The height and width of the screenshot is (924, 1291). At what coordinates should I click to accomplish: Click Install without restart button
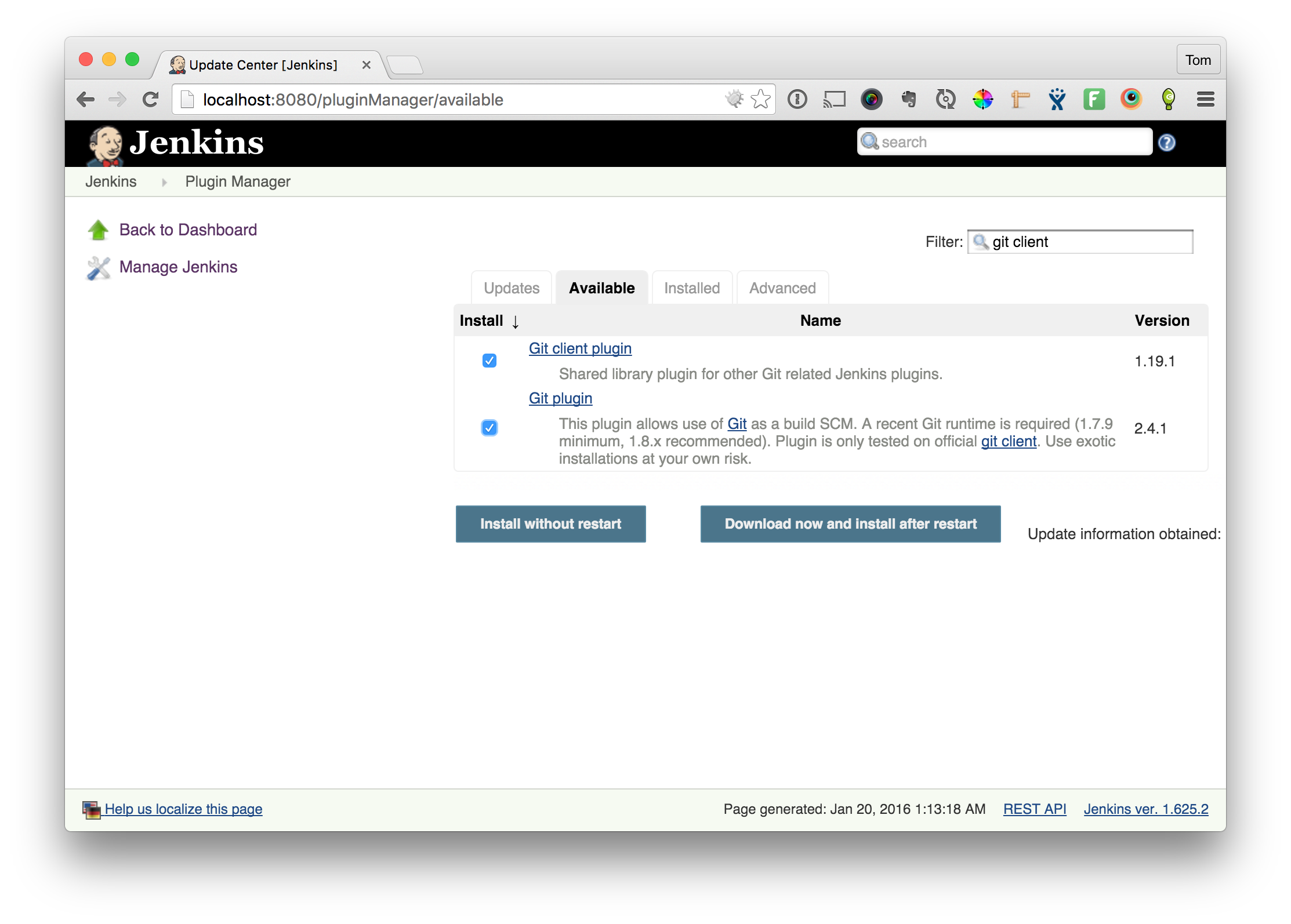click(550, 524)
